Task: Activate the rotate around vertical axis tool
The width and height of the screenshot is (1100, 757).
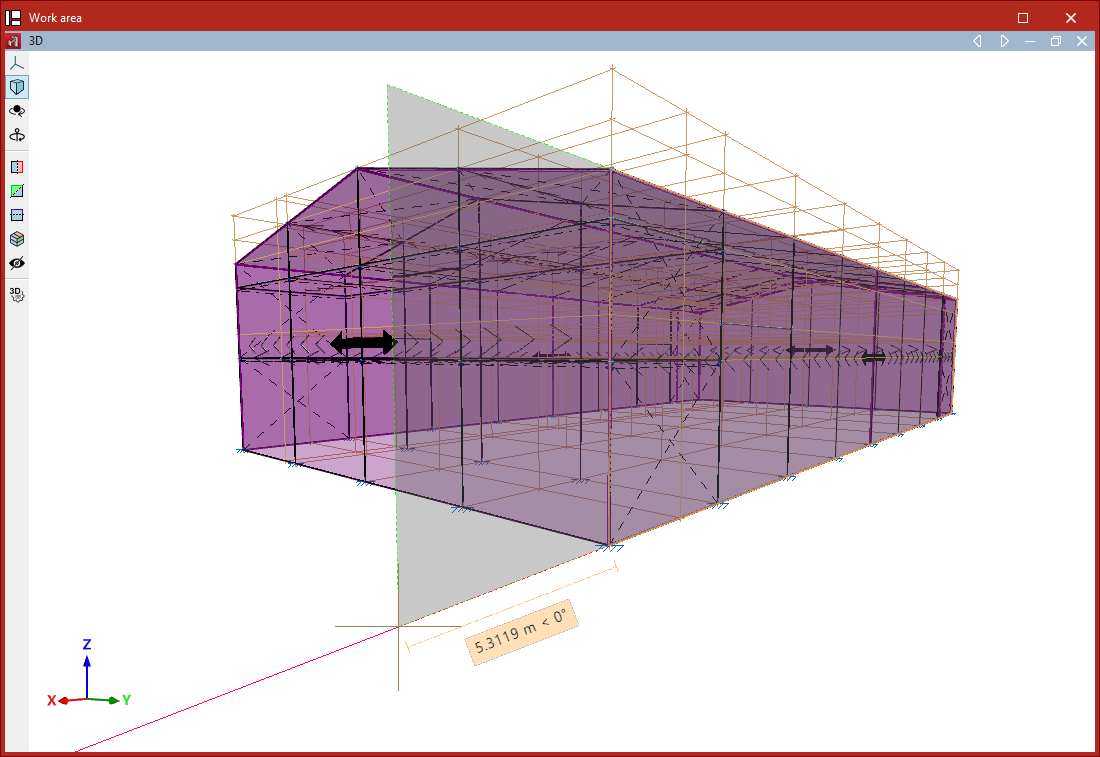Action: (x=17, y=135)
